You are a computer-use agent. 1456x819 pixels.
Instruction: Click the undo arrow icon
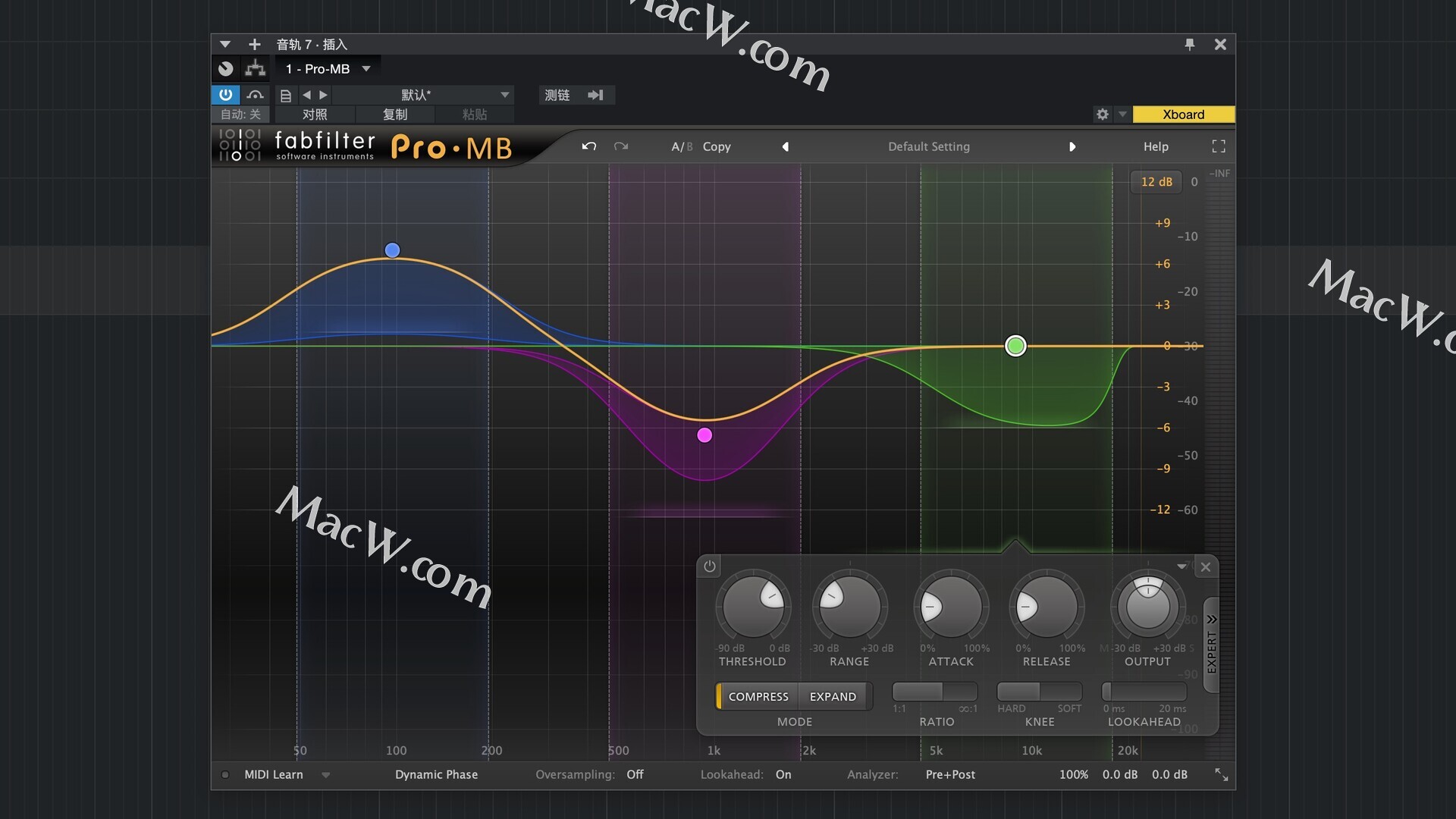click(588, 146)
